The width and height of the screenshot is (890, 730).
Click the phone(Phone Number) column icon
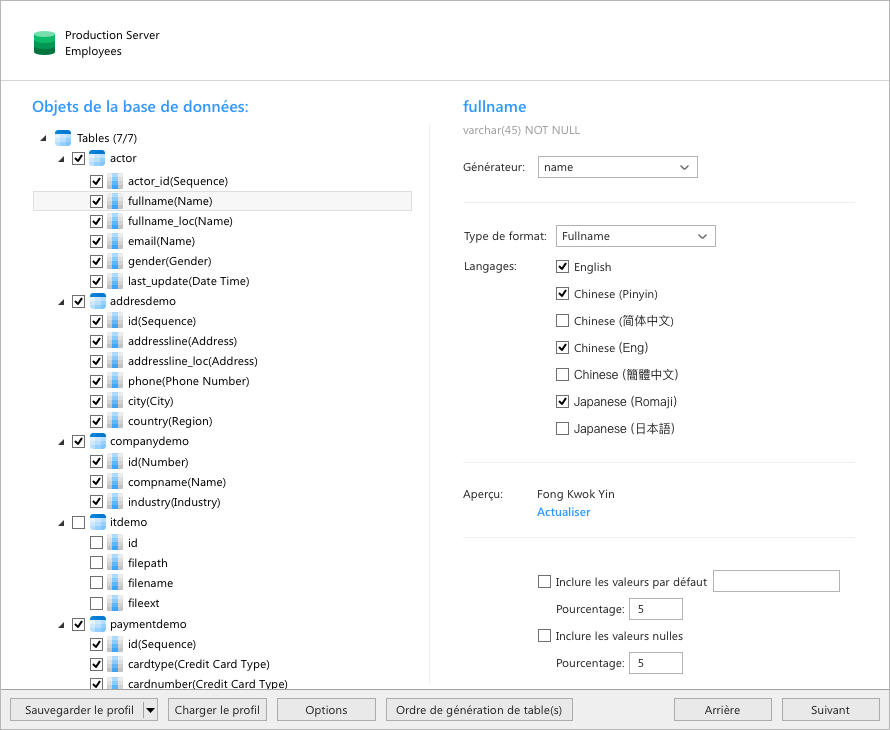click(115, 381)
